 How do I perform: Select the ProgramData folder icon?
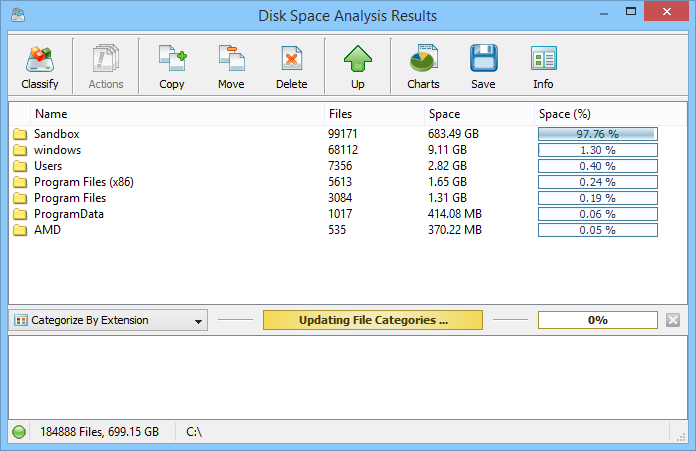point(20,214)
